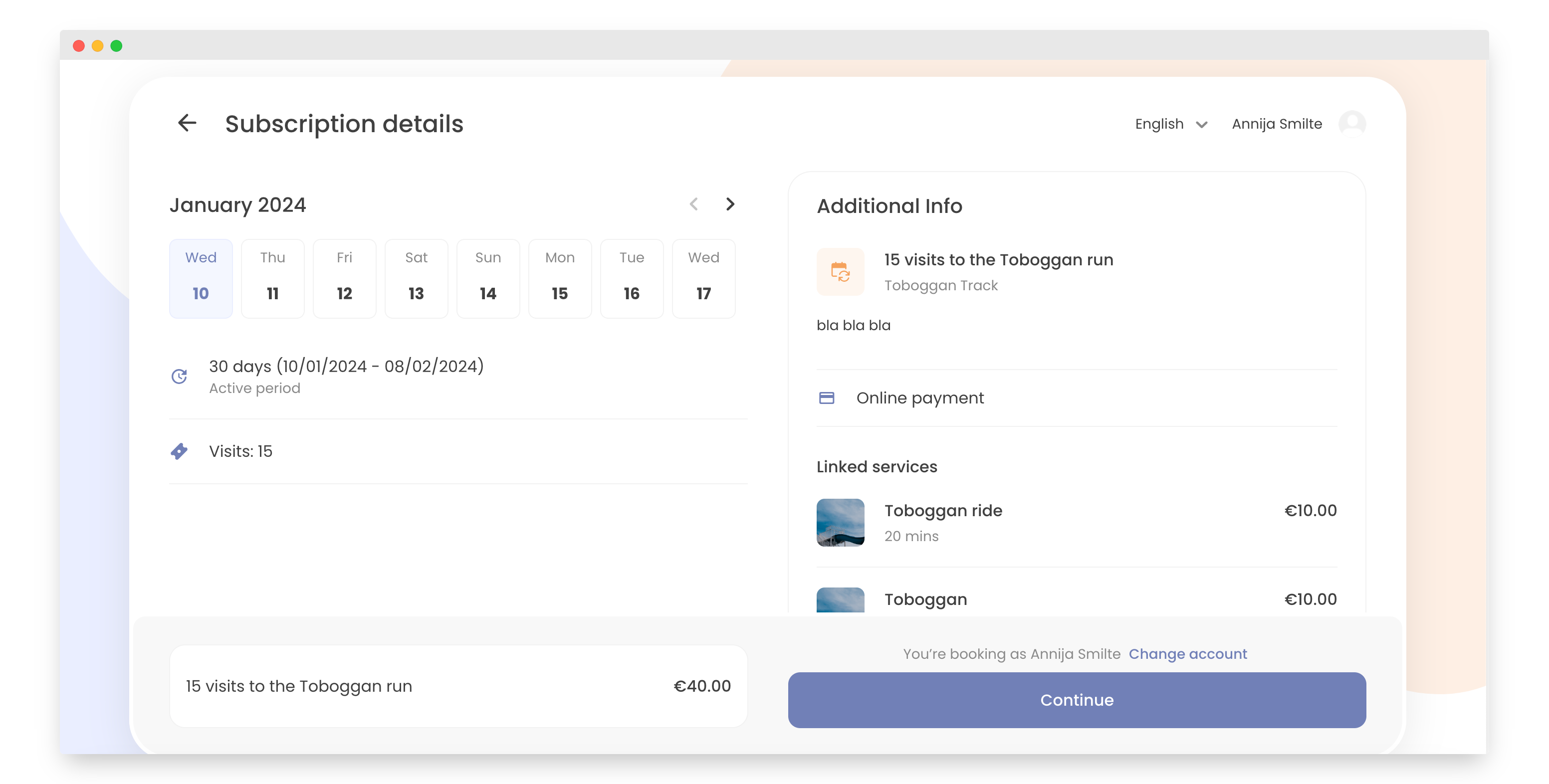Click Annija Smilte account name
Screen dimensions: 1549x784
1276,124
